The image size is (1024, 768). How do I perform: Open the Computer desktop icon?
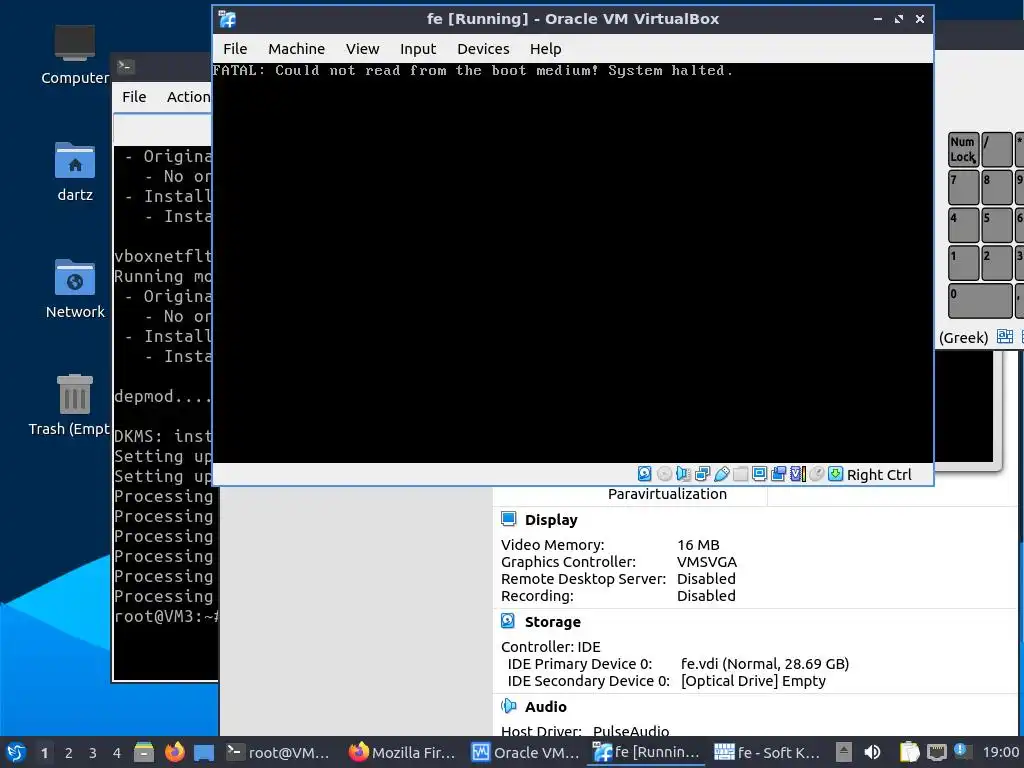(x=75, y=56)
